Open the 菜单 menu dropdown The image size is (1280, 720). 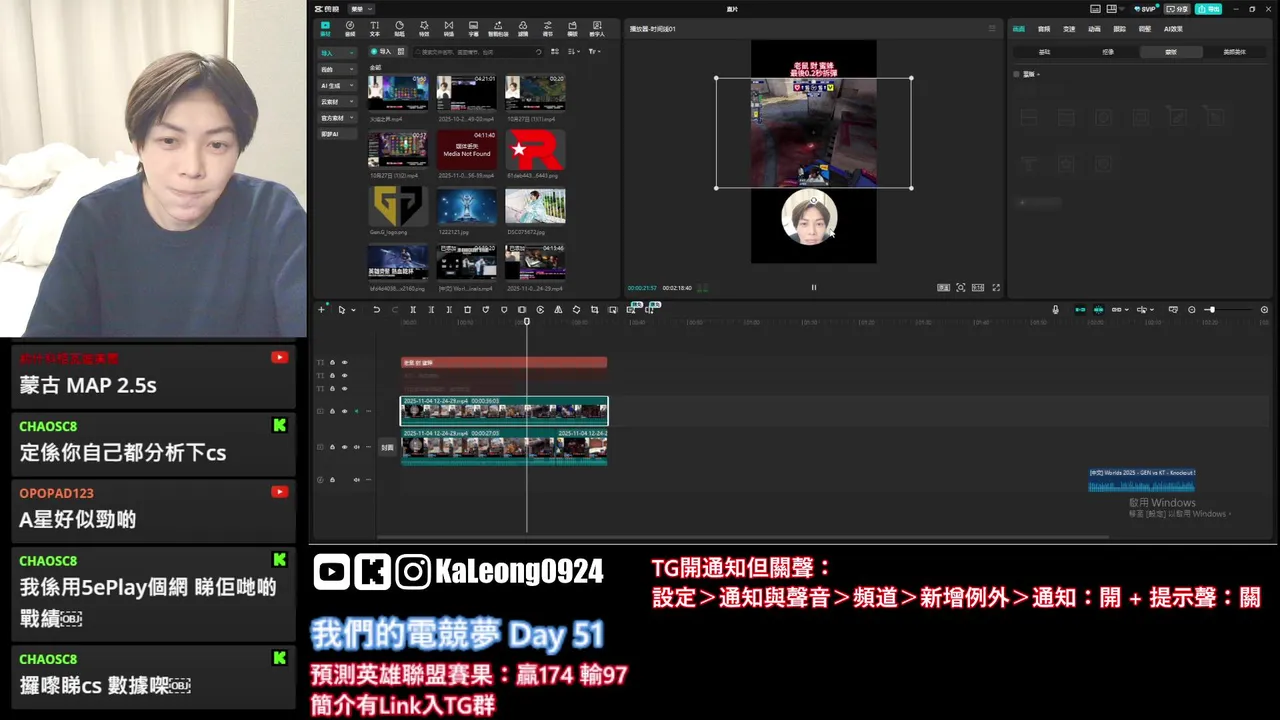point(361,9)
